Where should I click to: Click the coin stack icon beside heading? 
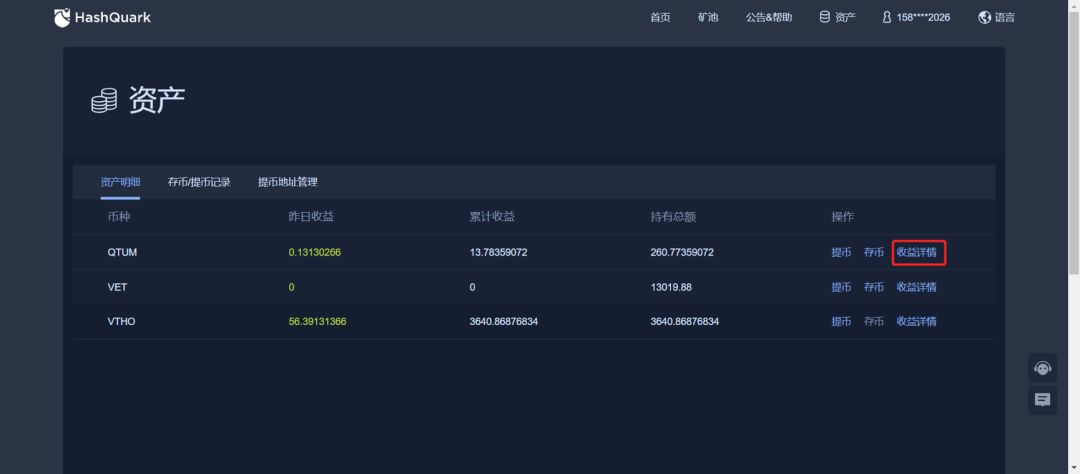pos(104,102)
